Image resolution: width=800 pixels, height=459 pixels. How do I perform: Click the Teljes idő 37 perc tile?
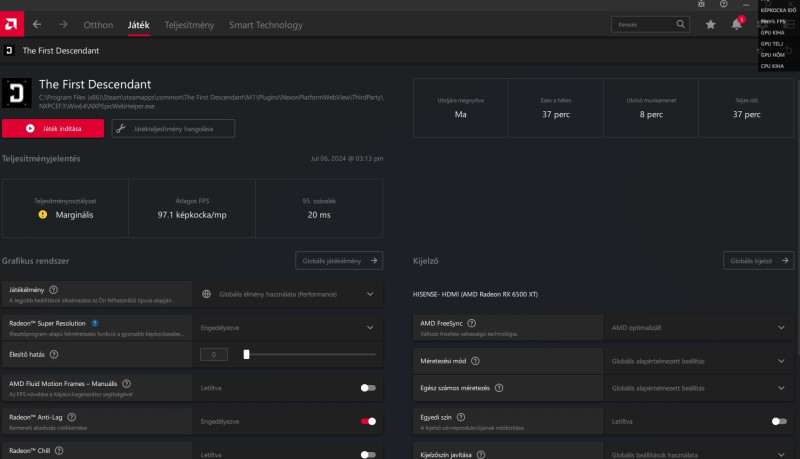coord(746,108)
